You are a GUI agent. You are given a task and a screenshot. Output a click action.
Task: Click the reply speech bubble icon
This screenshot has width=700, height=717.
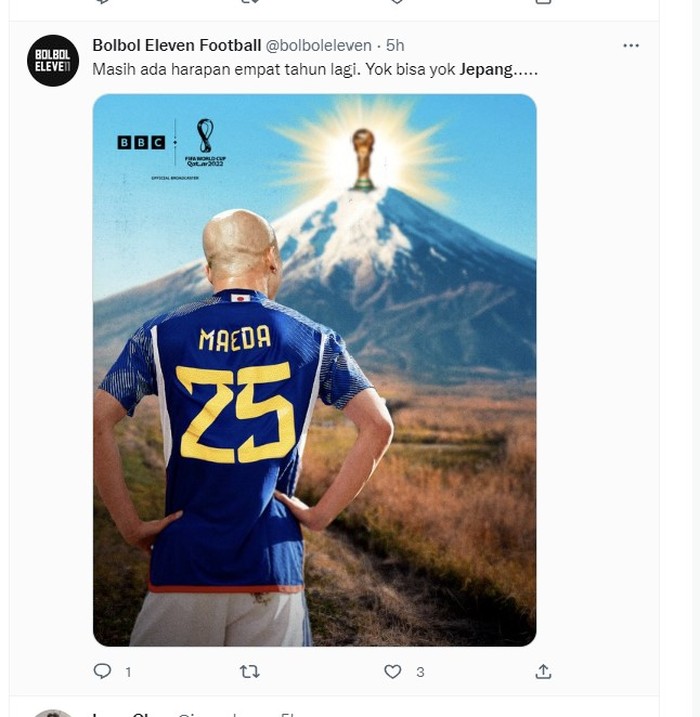(102, 671)
